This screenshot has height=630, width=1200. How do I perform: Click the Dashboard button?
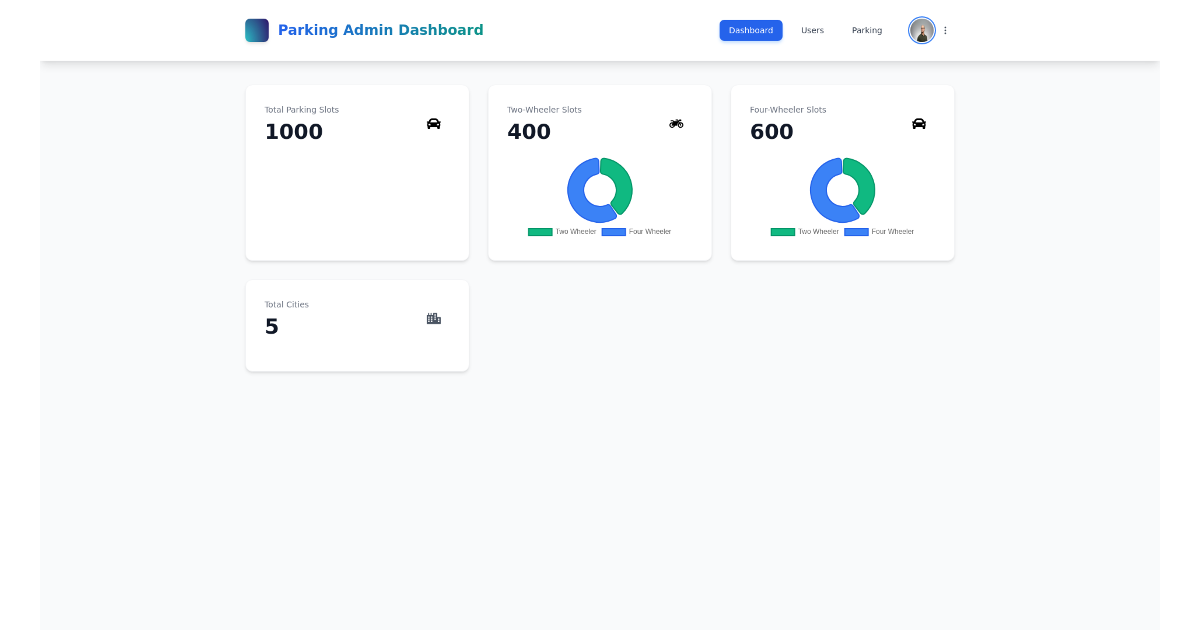751,30
